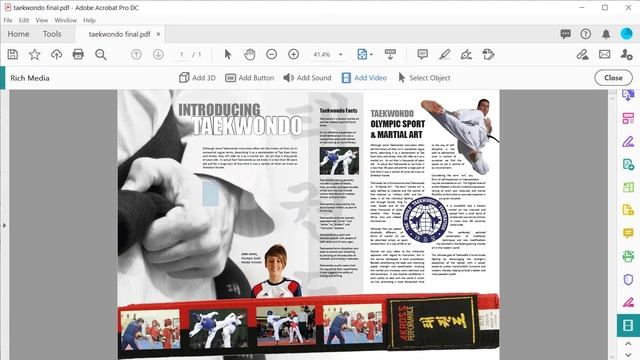
Task: Click the right tools pane down chevron
Action: point(628,355)
